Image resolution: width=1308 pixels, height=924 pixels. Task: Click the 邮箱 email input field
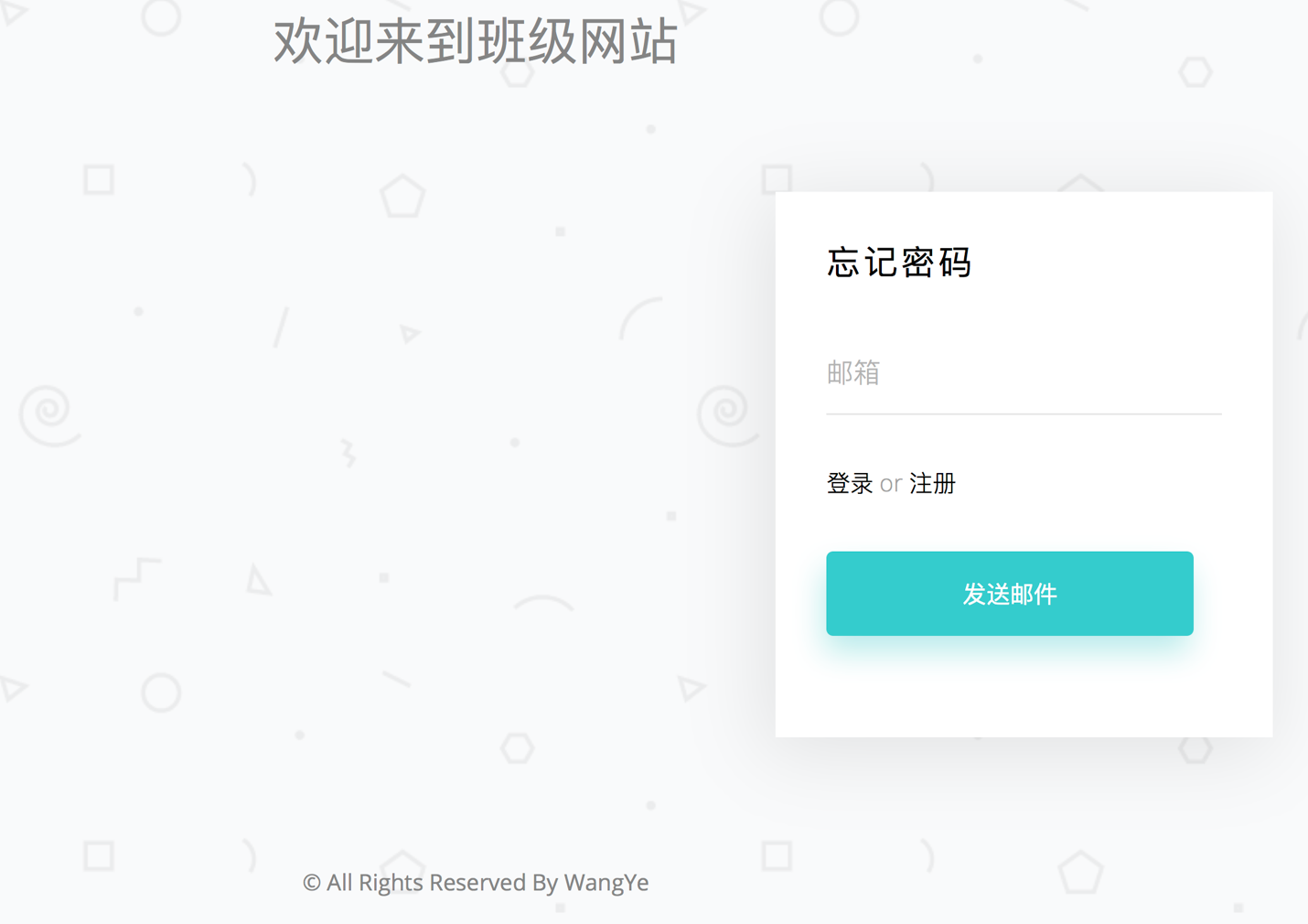[x=1023, y=374]
